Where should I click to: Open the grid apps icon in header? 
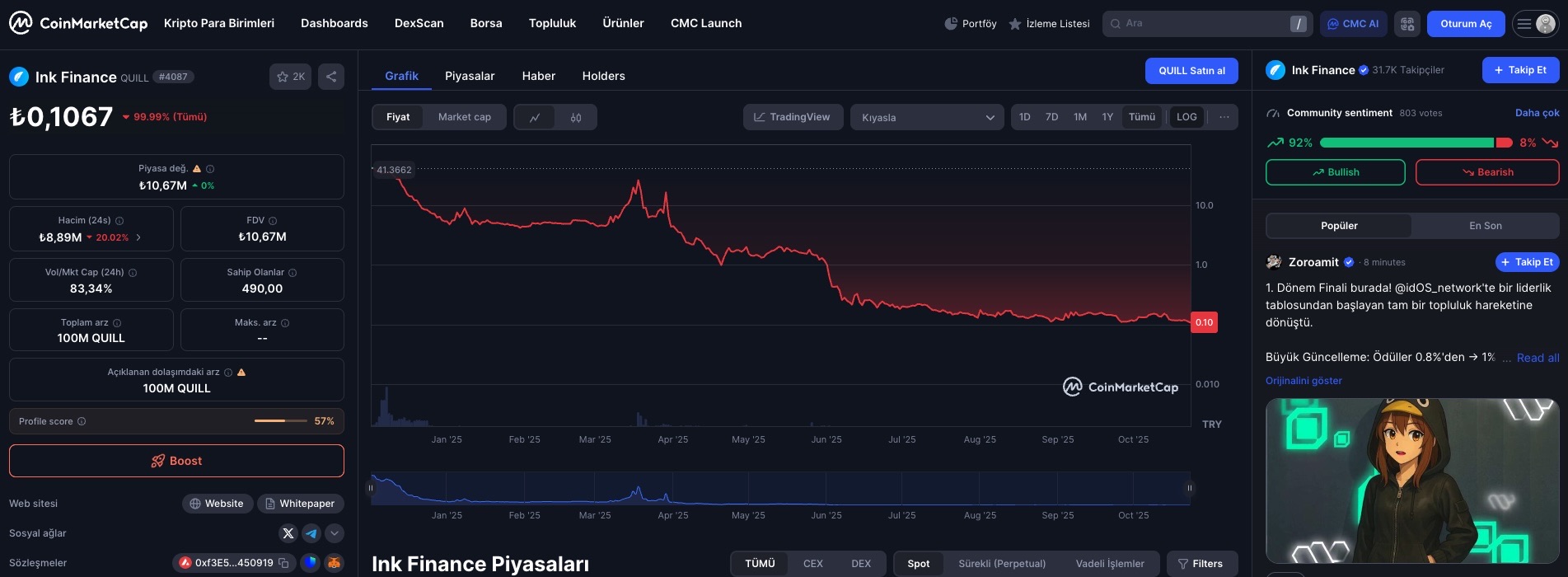pos(1407,24)
